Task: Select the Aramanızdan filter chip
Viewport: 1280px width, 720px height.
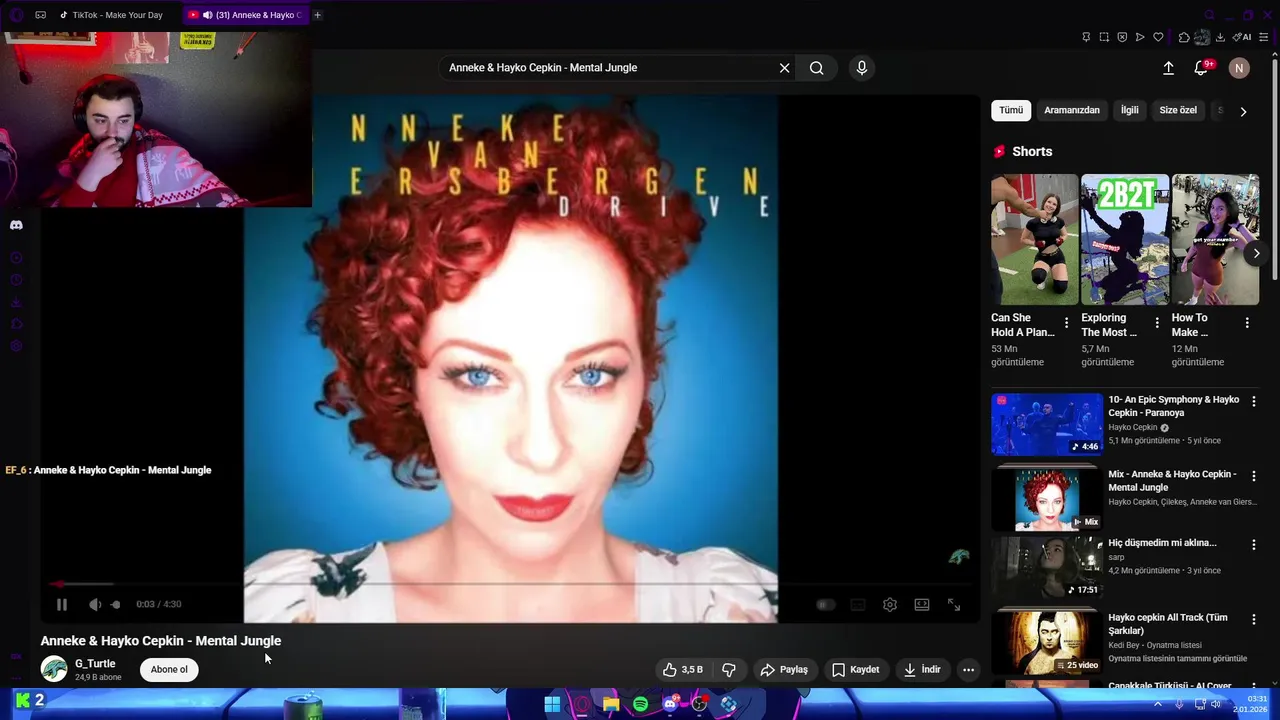Action: pyautogui.click(x=1072, y=110)
